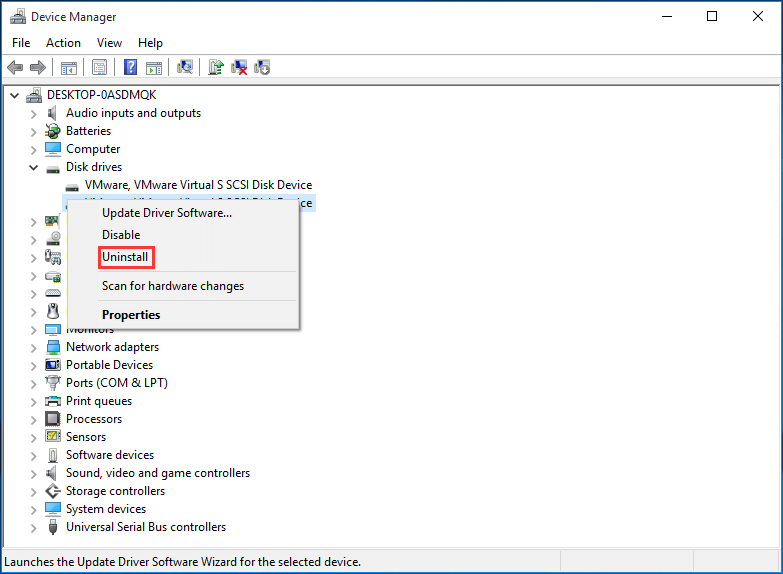Open the Help menu
The height and width of the screenshot is (574, 783).
[150, 43]
